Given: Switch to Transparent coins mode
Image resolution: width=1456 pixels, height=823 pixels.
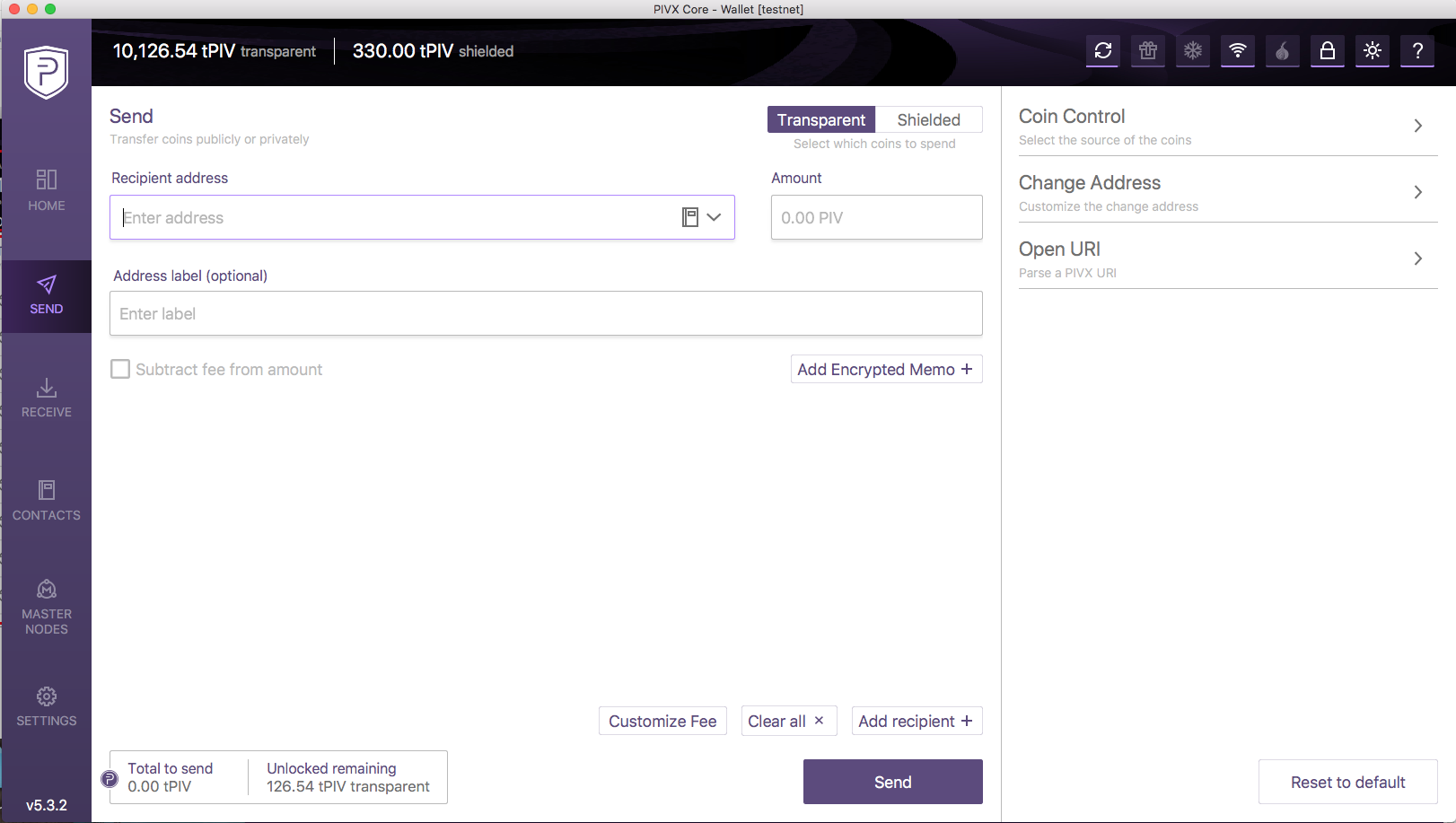Looking at the screenshot, I should [x=821, y=119].
